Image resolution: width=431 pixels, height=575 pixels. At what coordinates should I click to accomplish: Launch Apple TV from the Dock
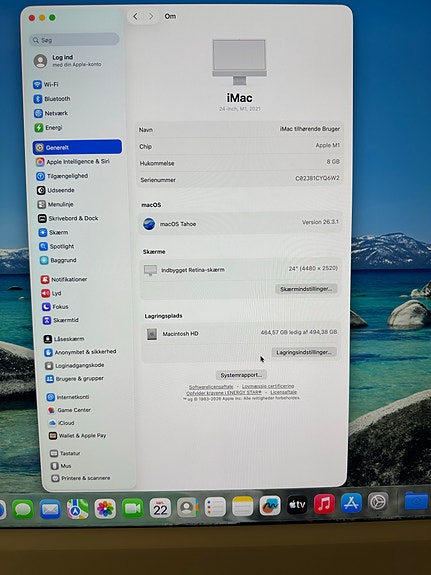pos(297,505)
